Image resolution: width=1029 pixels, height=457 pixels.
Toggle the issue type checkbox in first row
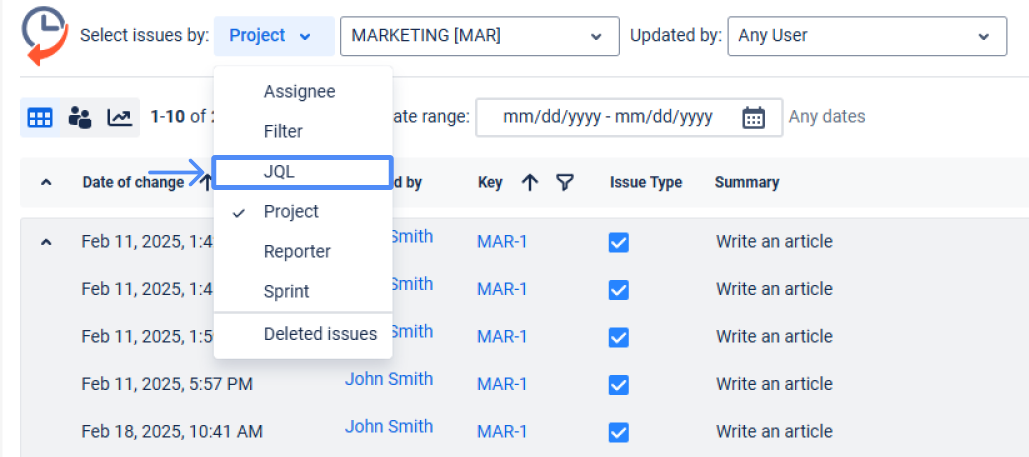point(619,242)
